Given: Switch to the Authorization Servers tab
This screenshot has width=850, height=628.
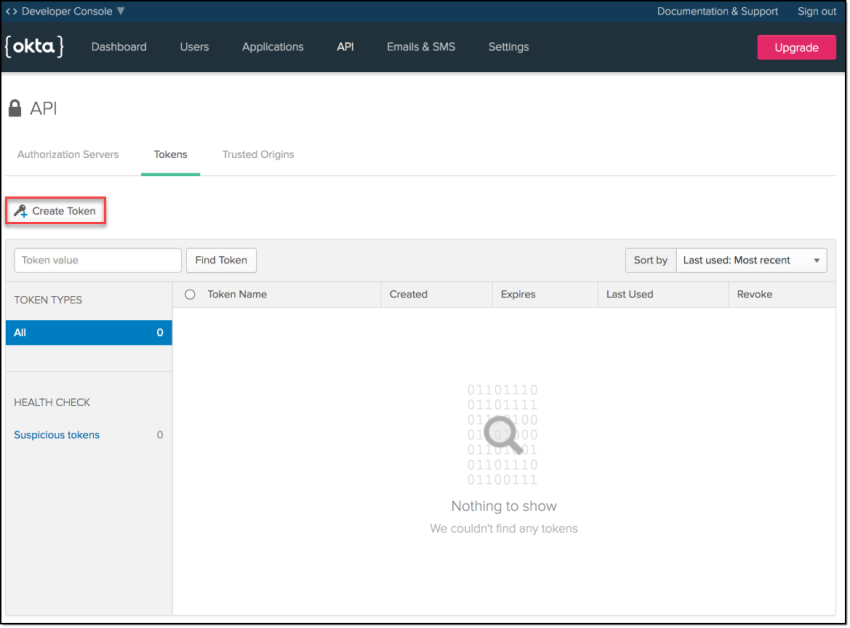Looking at the screenshot, I should coord(68,155).
